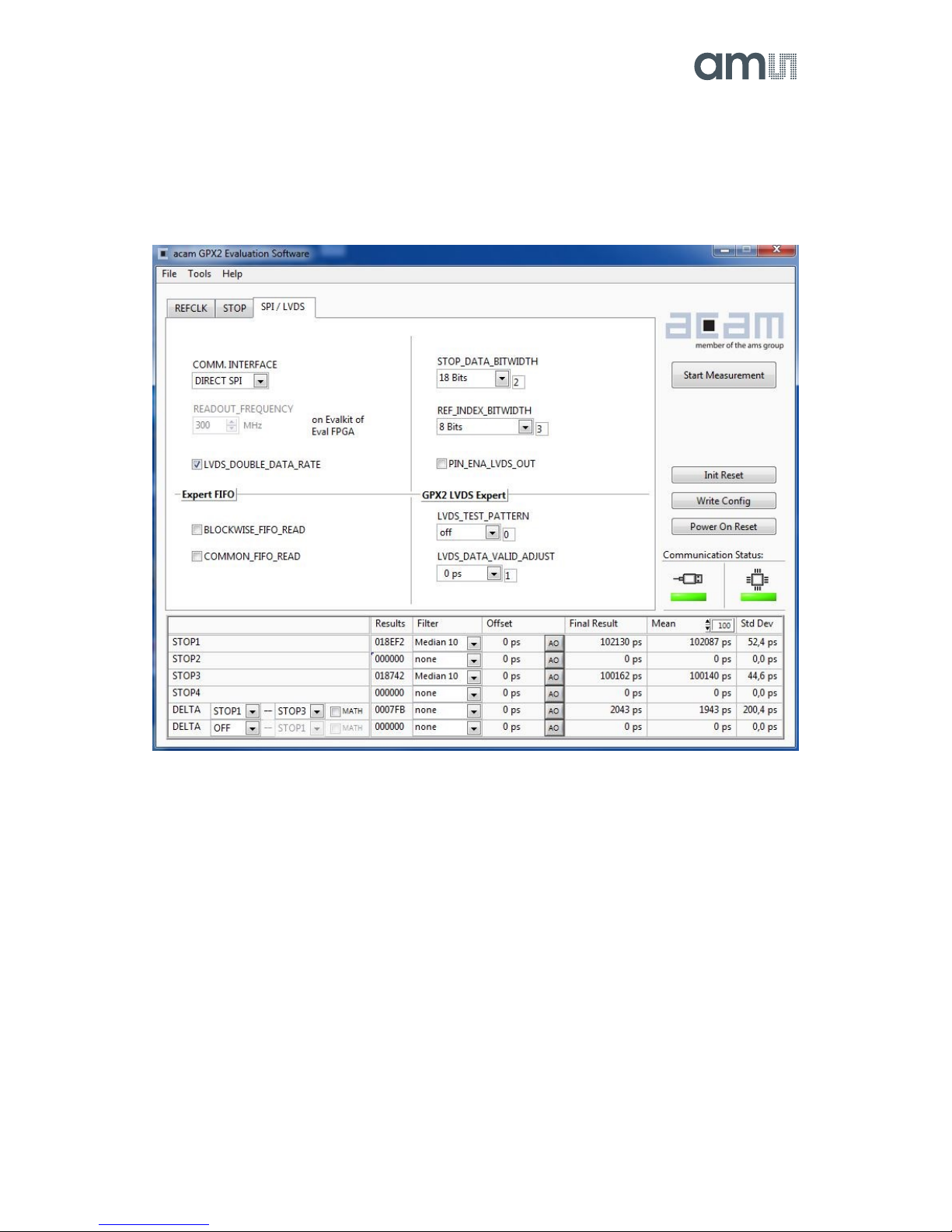952x1232 pixels.
Task: Minimize the acam GPX2 Evaluation Software window
Action: pyautogui.click(x=724, y=250)
